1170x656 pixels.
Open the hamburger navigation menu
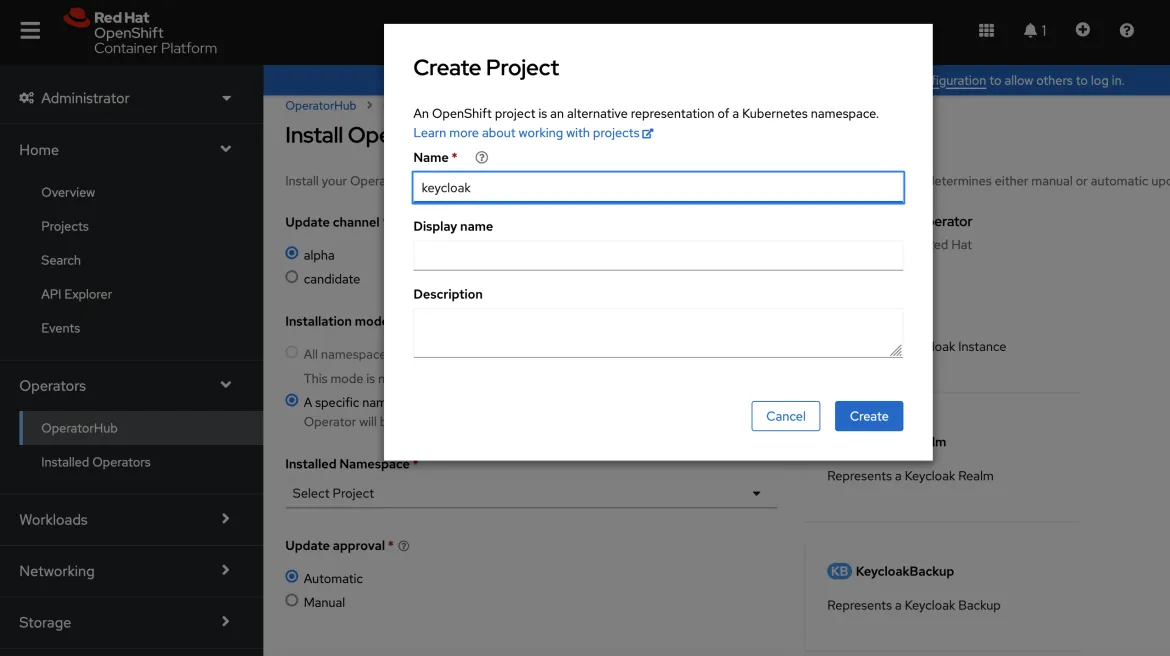tap(29, 29)
